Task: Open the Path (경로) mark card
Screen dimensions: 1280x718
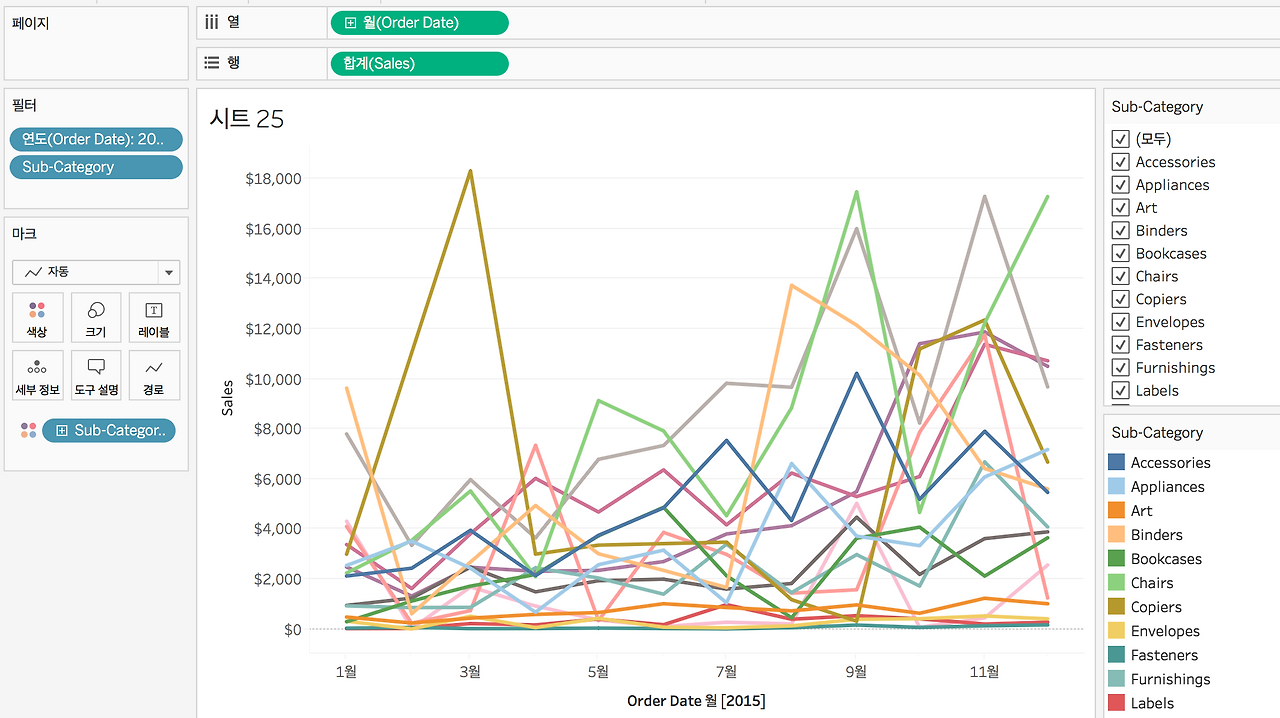Action: click(154, 375)
